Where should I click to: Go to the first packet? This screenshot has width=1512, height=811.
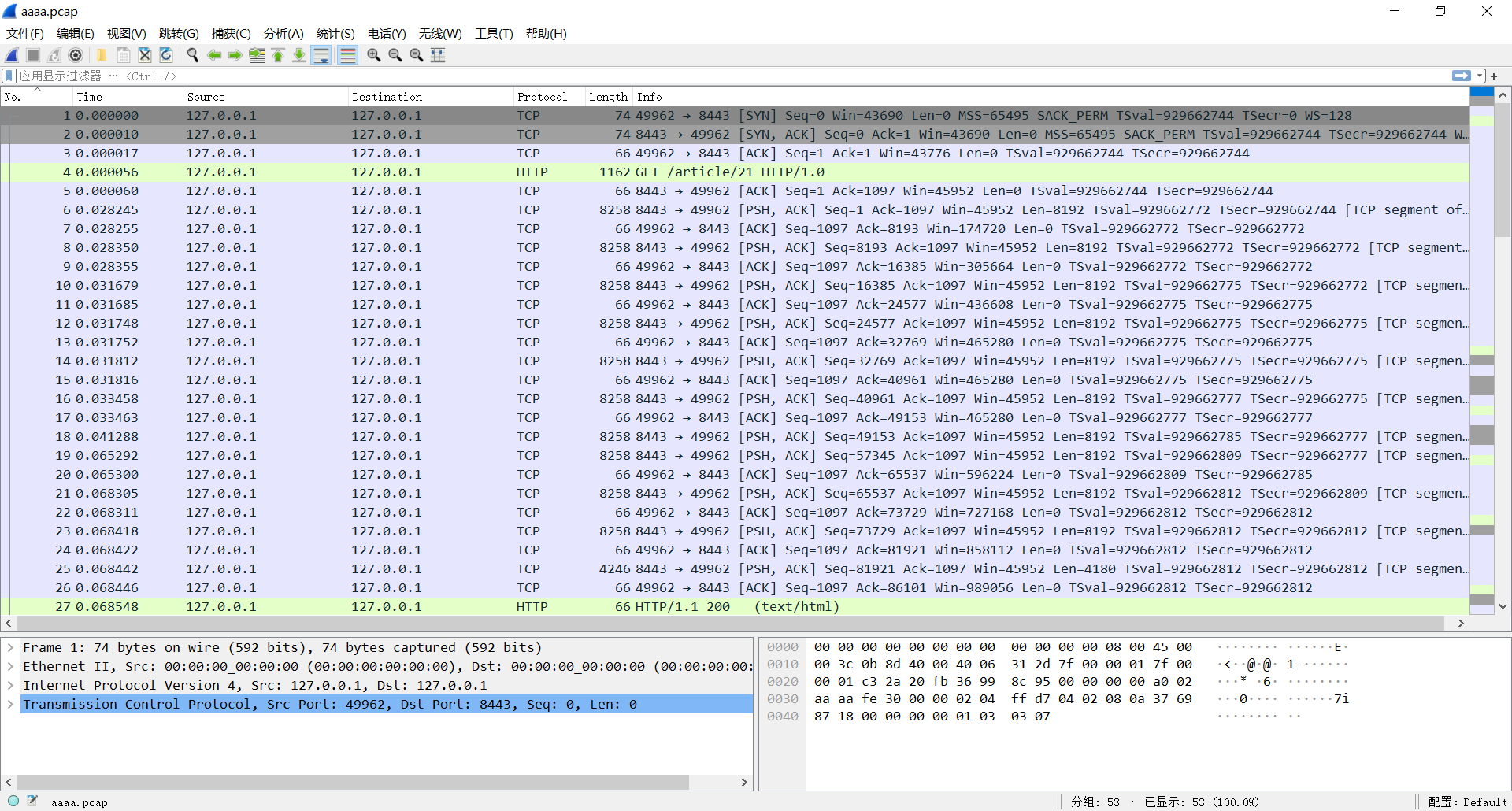click(x=278, y=55)
